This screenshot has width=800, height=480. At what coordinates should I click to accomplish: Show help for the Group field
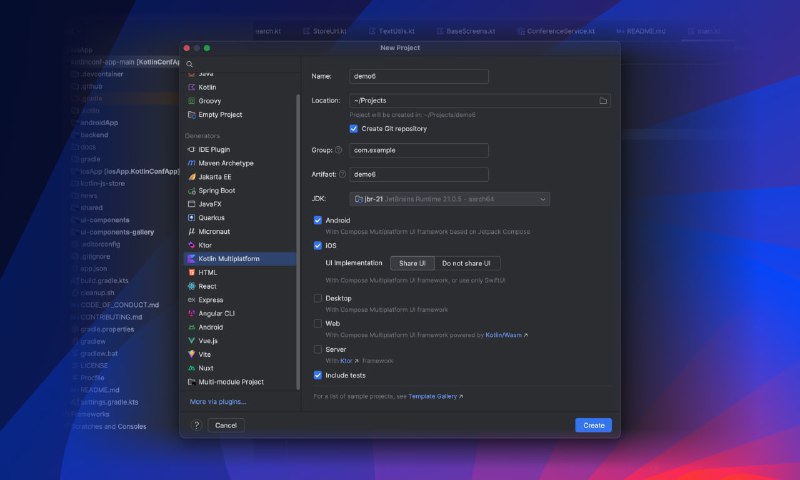click(x=338, y=150)
